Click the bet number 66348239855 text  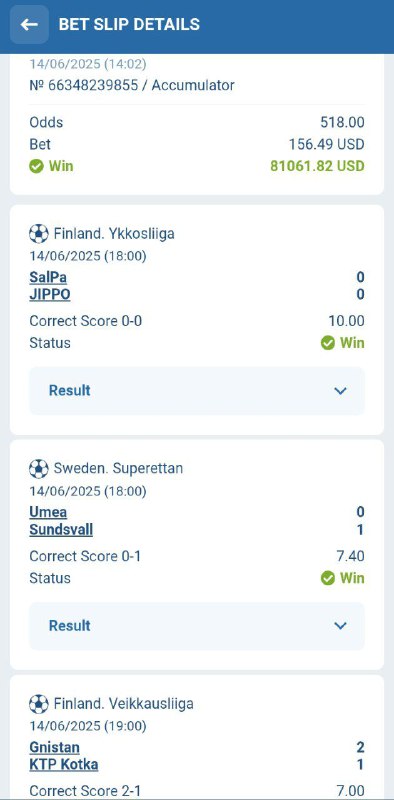pos(93,85)
